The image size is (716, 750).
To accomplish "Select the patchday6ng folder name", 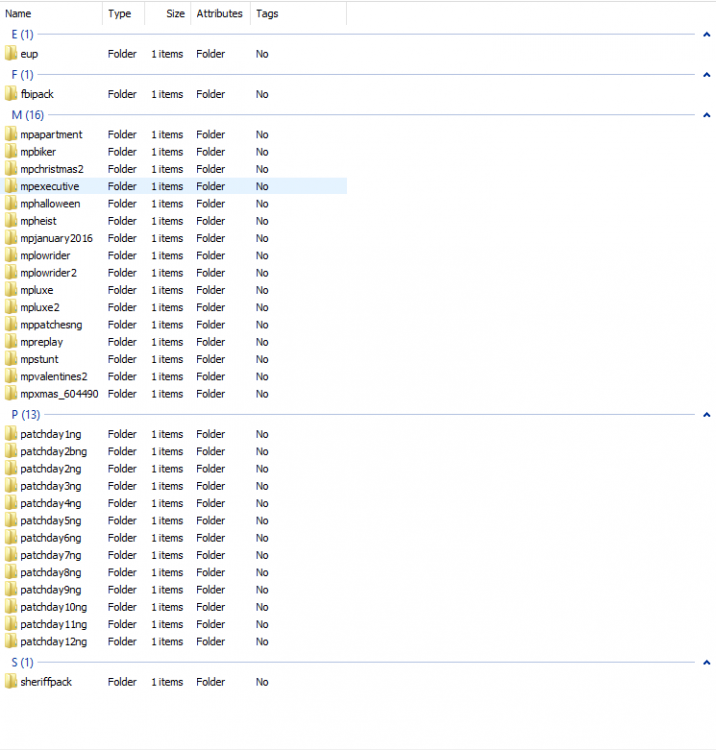I will point(51,538).
